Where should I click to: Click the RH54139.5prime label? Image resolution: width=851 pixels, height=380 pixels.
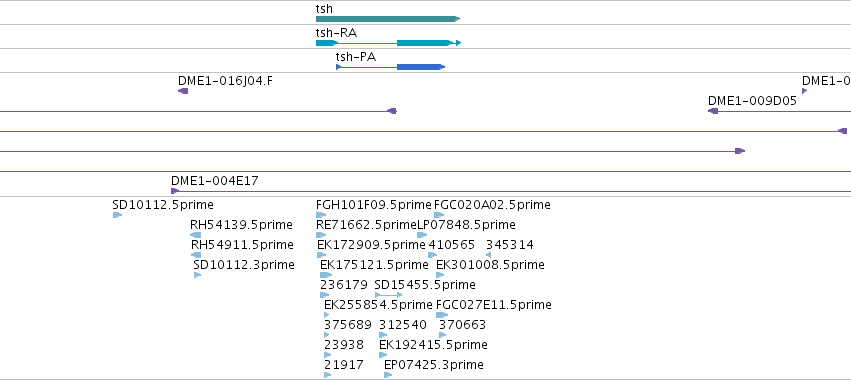coord(241,225)
